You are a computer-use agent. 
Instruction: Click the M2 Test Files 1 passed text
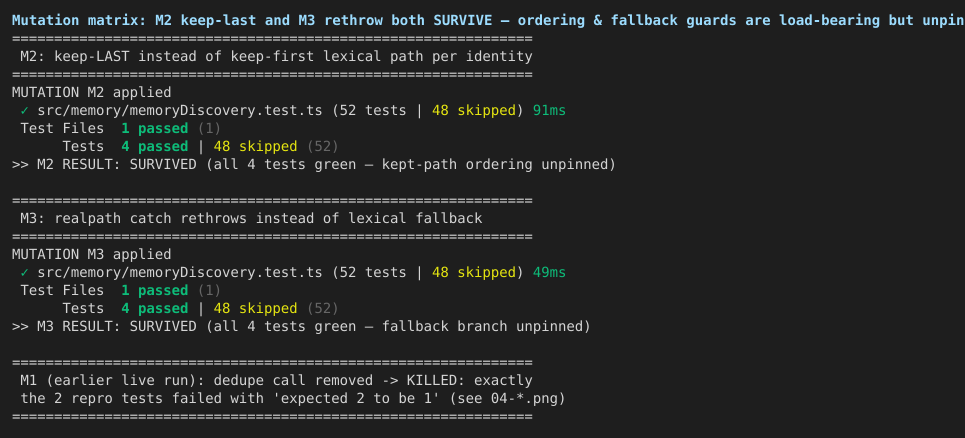(x=154, y=129)
